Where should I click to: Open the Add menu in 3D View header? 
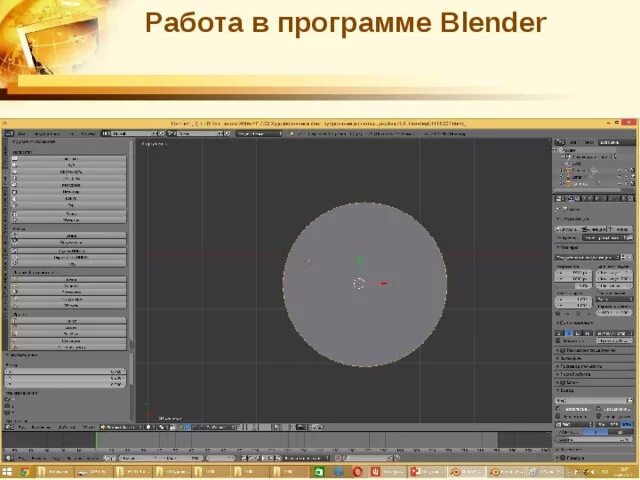(x=67, y=427)
